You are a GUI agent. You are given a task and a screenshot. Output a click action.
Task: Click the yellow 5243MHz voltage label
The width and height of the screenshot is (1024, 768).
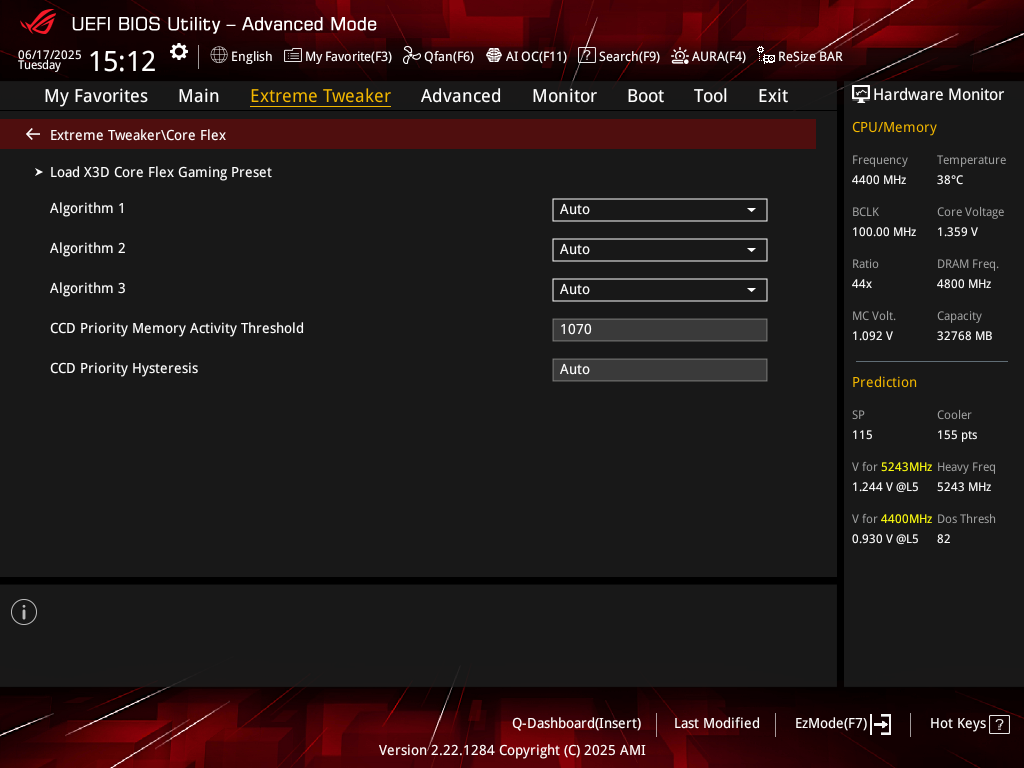[906, 467]
